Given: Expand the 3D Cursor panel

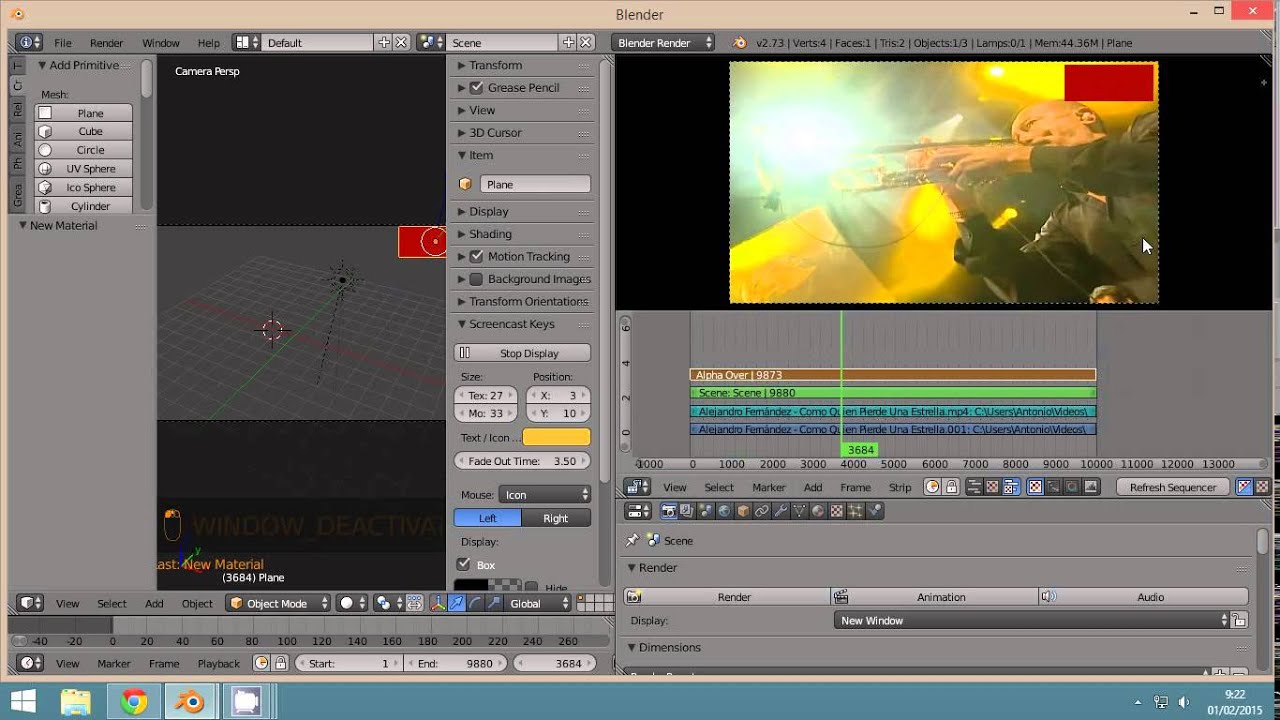Looking at the screenshot, I should (495, 133).
